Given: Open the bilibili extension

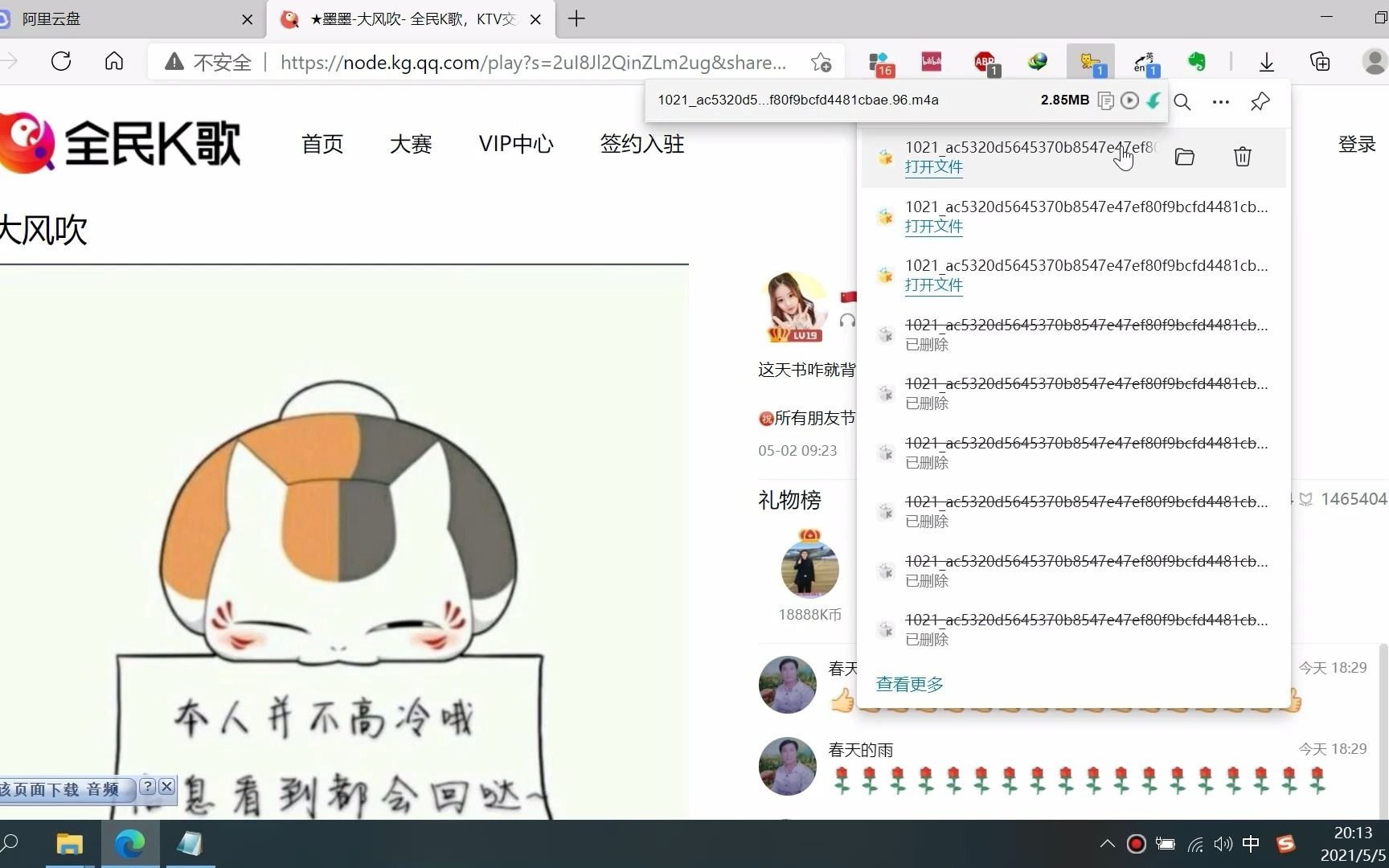Looking at the screenshot, I should (x=932, y=62).
